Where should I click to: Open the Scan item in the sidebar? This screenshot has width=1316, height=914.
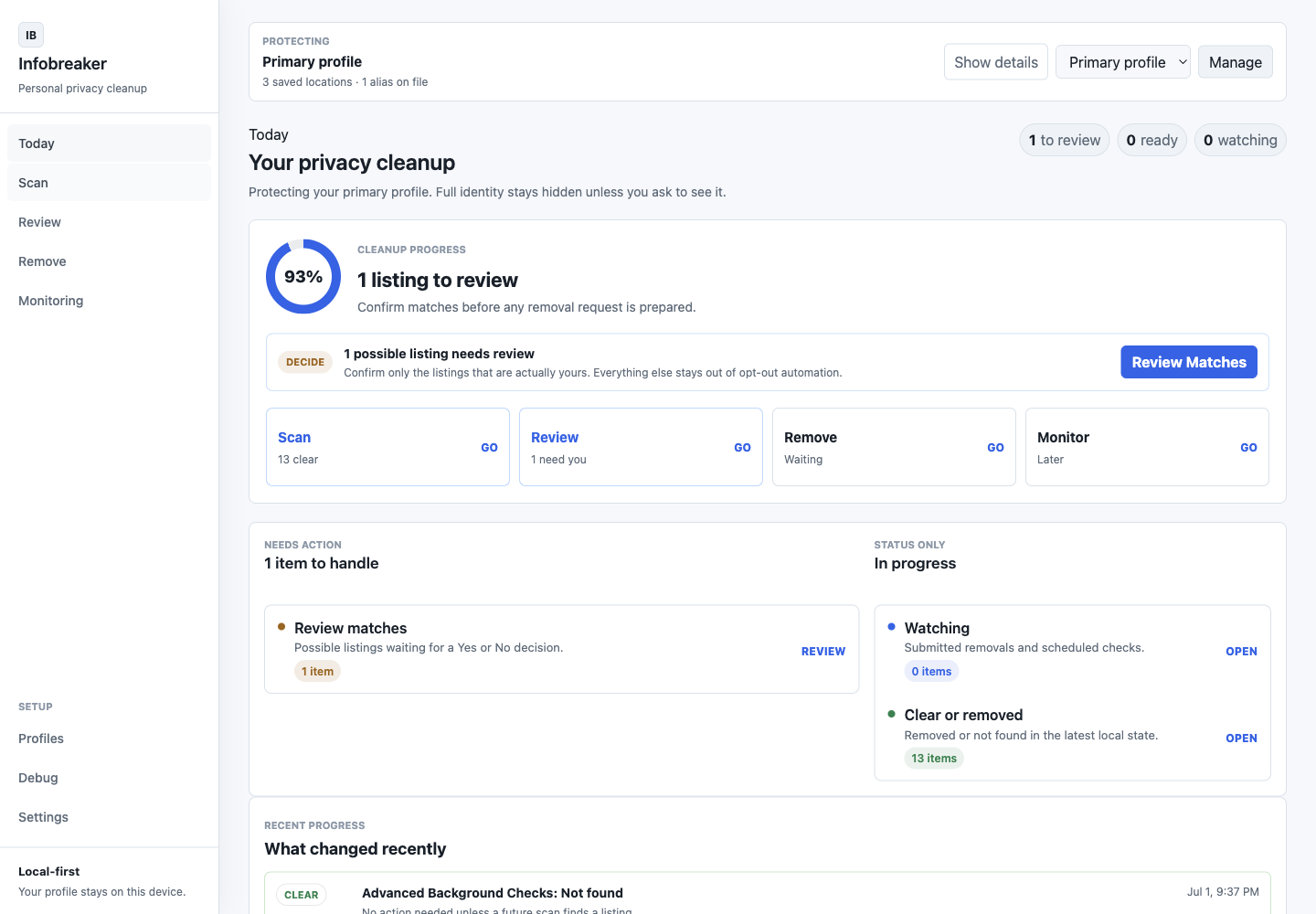click(x=109, y=183)
